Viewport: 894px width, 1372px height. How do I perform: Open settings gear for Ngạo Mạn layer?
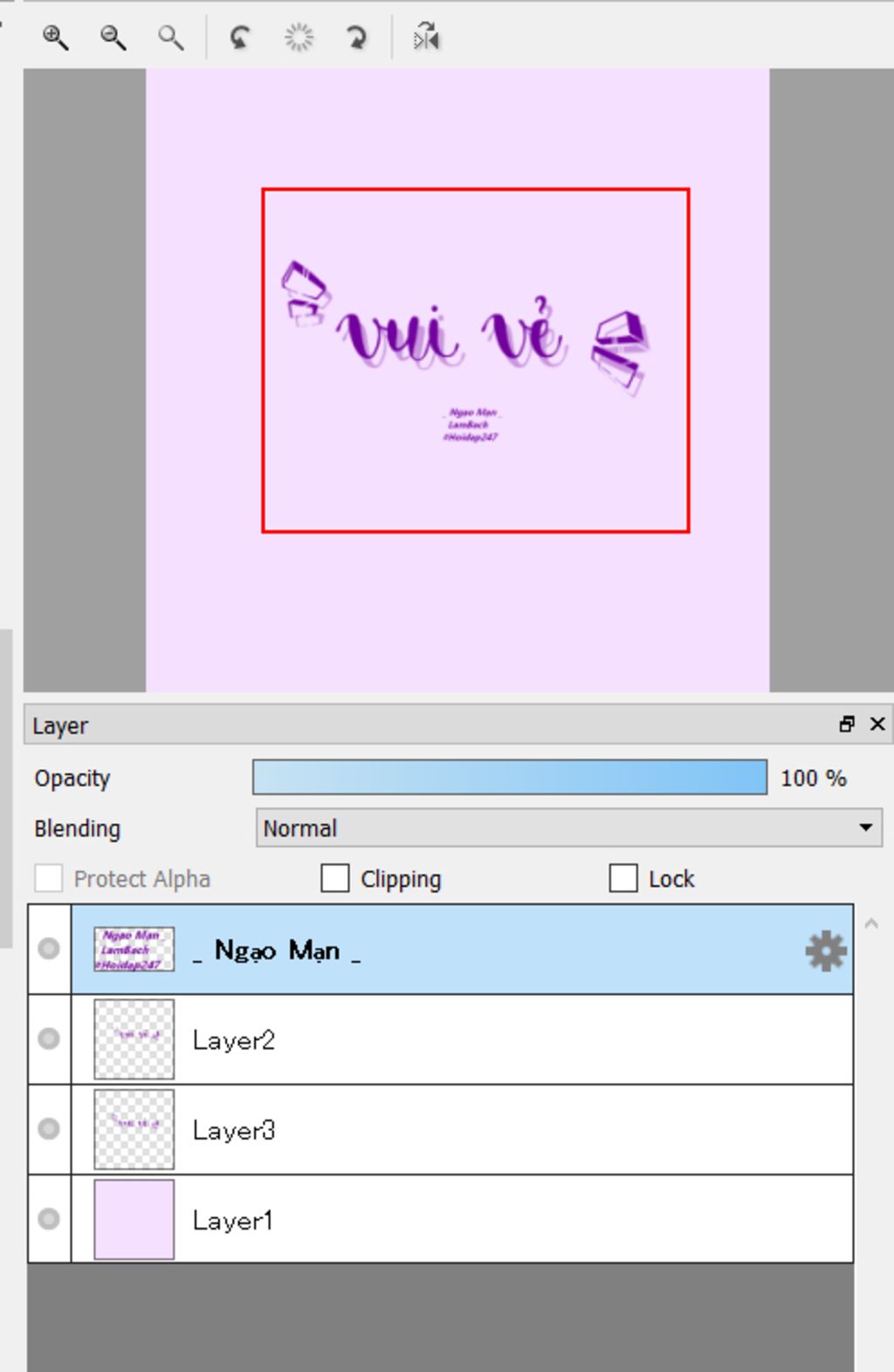(825, 950)
